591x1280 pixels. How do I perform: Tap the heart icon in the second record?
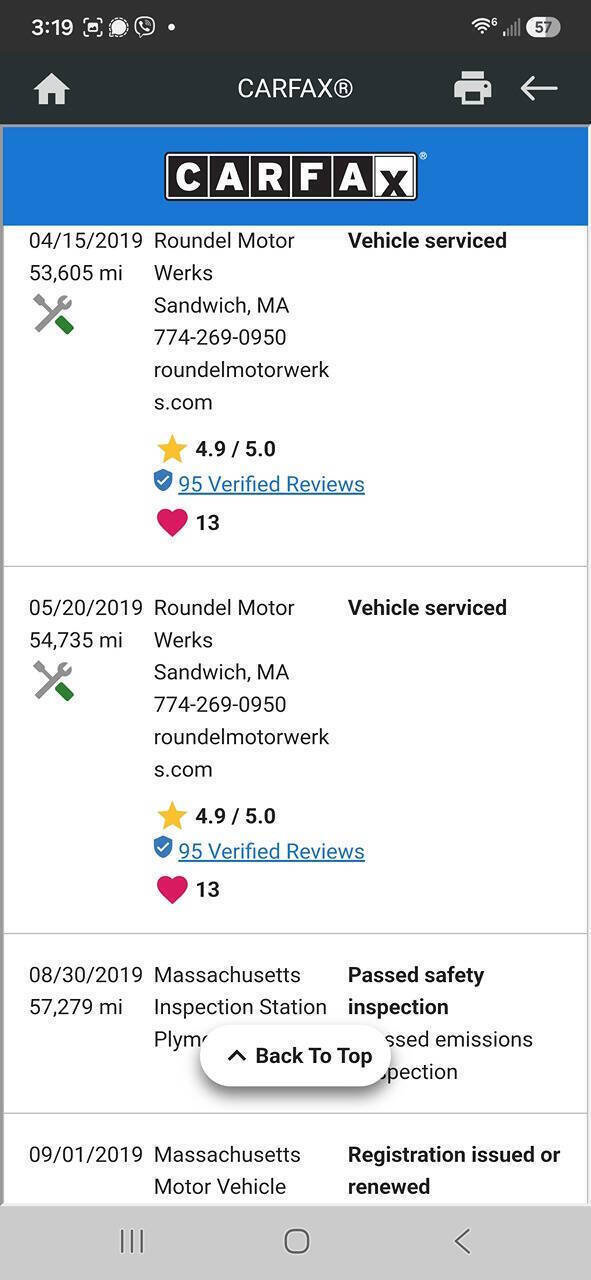coord(172,889)
